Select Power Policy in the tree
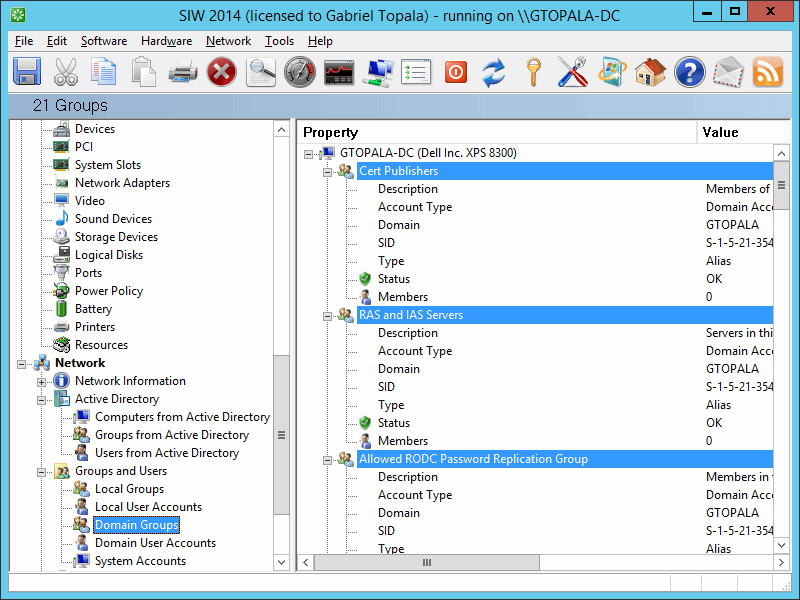Viewport: 800px width, 600px height. (109, 291)
